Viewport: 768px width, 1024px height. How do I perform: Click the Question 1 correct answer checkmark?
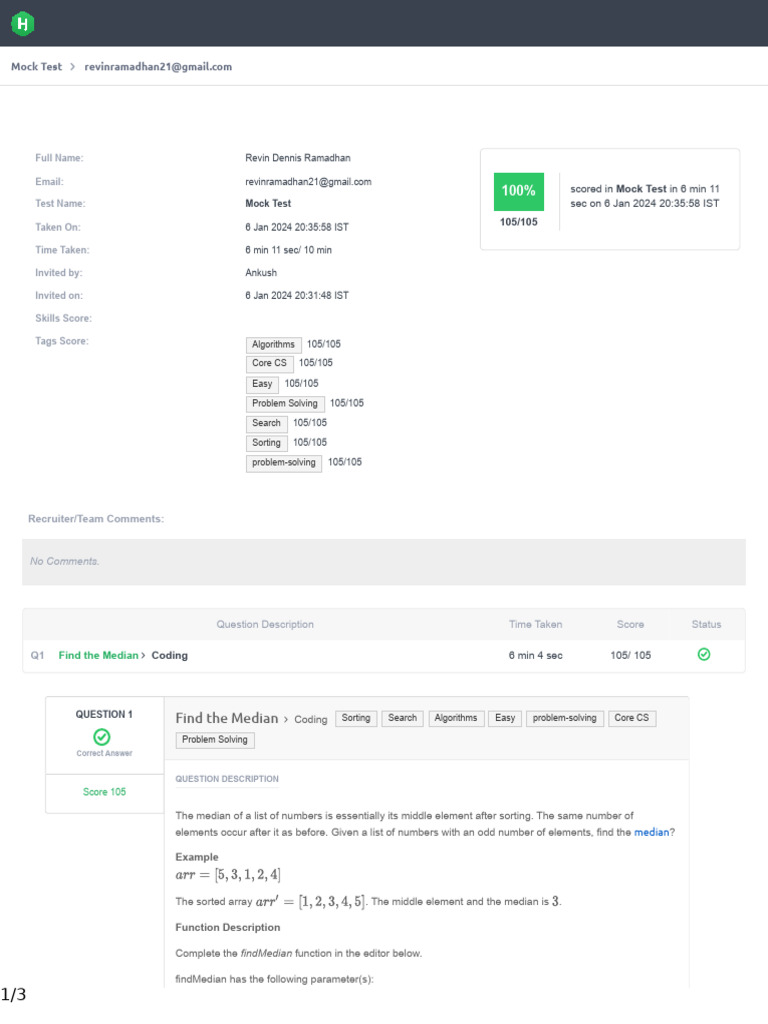tap(102, 737)
